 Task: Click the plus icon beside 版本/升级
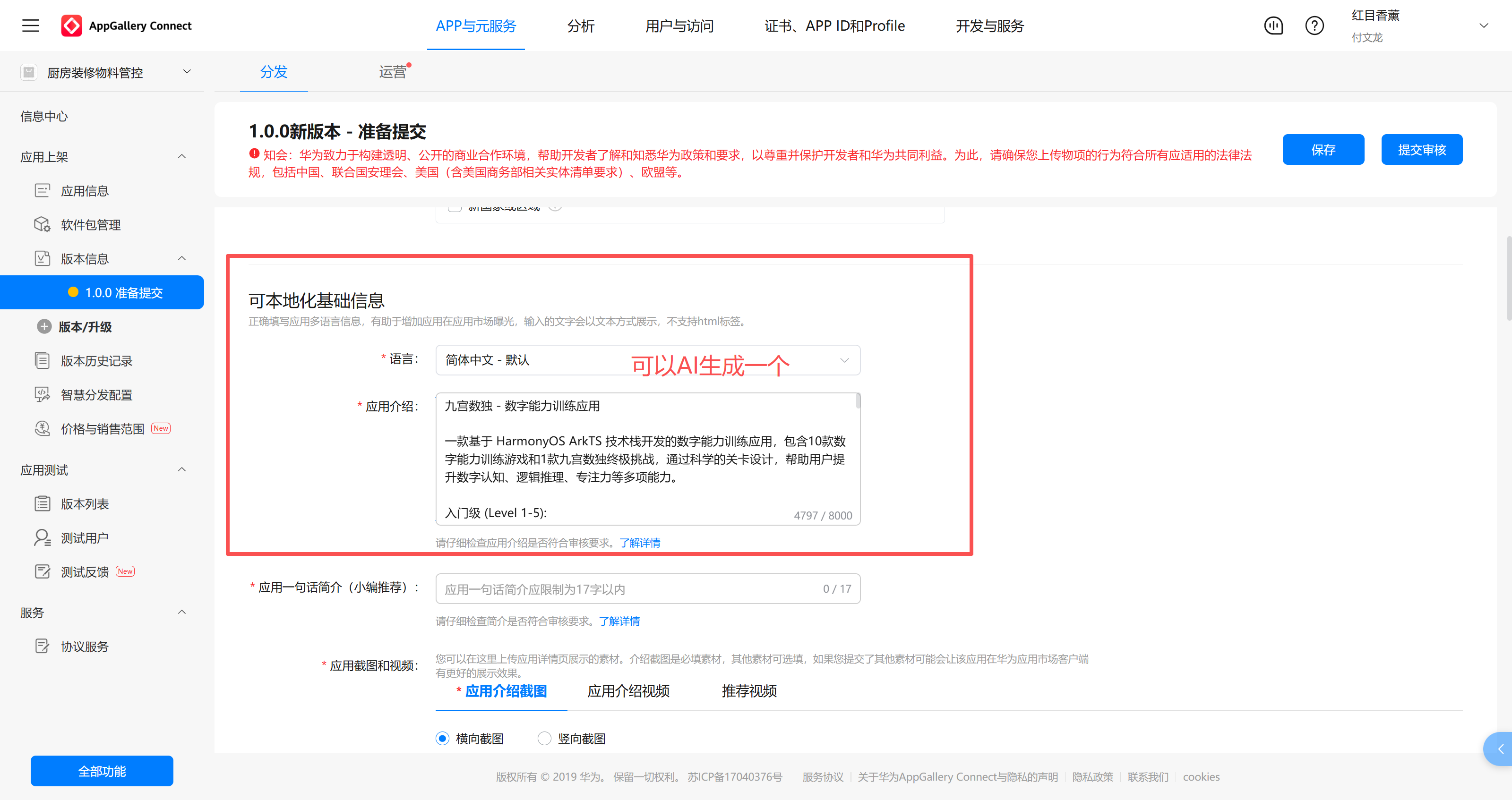coord(44,327)
